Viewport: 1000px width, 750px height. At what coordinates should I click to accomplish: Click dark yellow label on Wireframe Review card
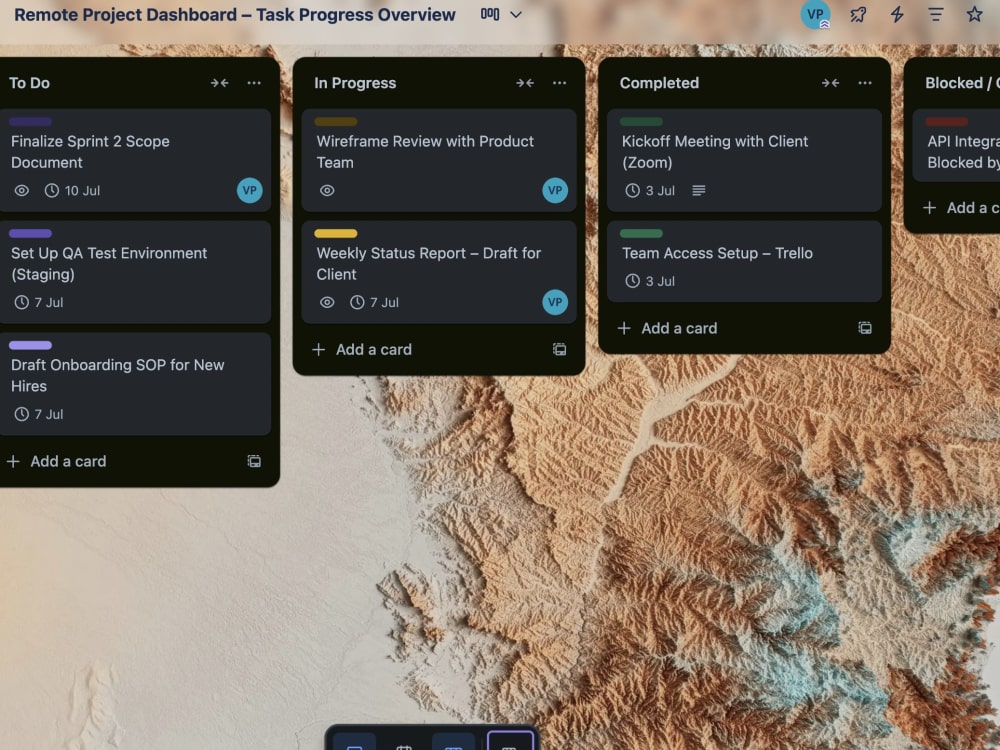pos(335,122)
